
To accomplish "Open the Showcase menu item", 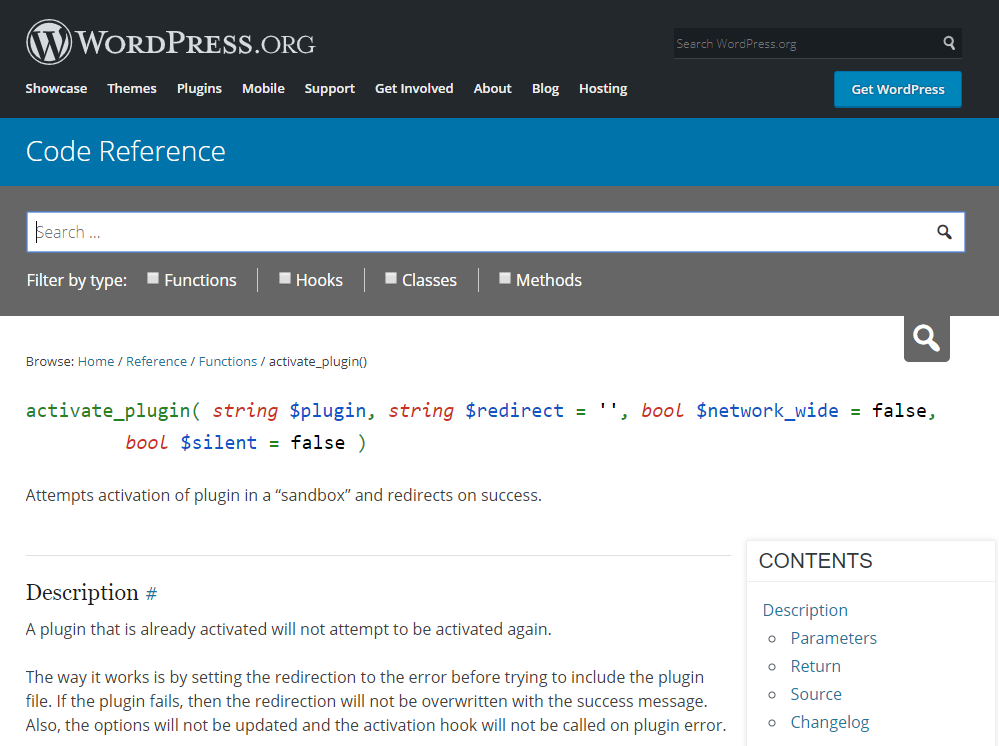I will point(56,89).
